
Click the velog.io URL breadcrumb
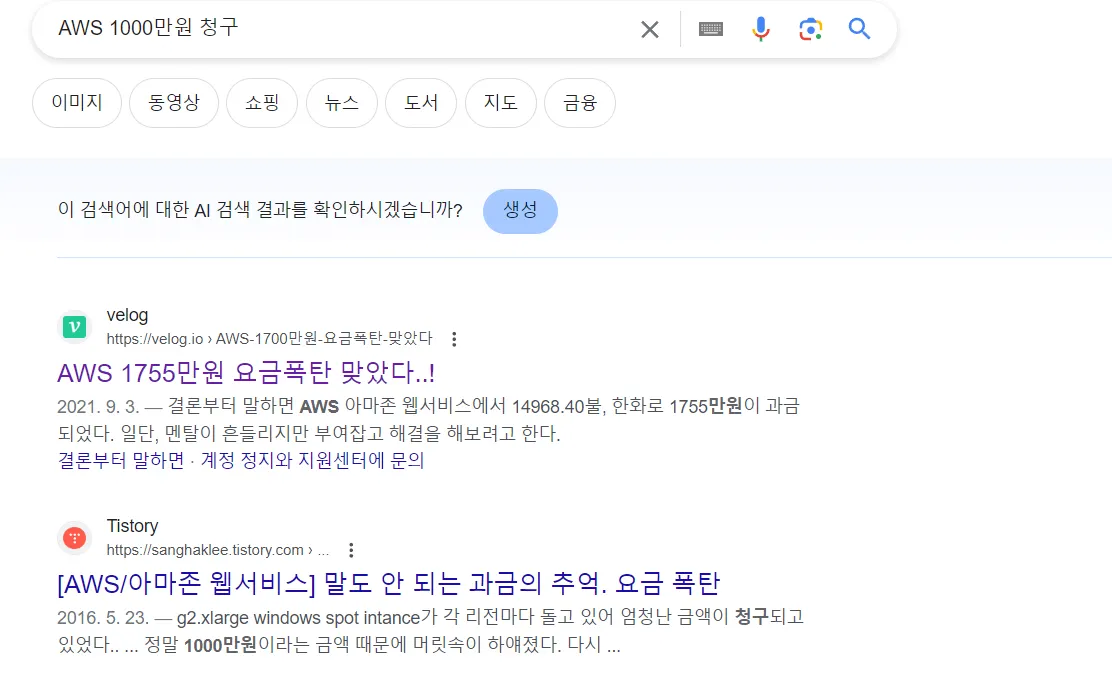(x=269, y=339)
